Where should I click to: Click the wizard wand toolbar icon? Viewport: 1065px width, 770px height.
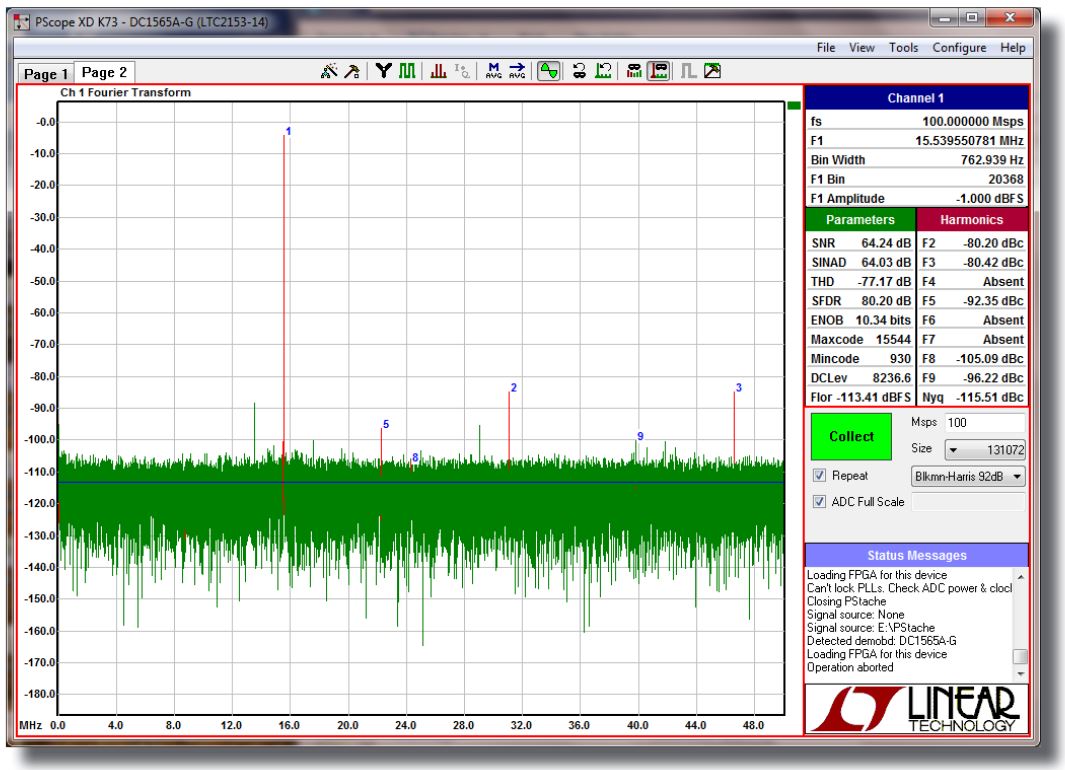pos(329,71)
